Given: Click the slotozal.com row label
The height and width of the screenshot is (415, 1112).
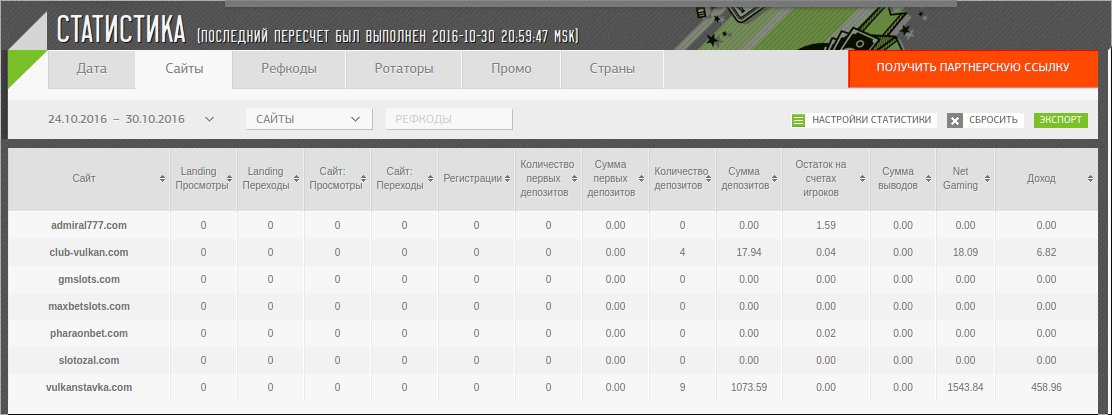Looking at the screenshot, I should click(x=89, y=360).
